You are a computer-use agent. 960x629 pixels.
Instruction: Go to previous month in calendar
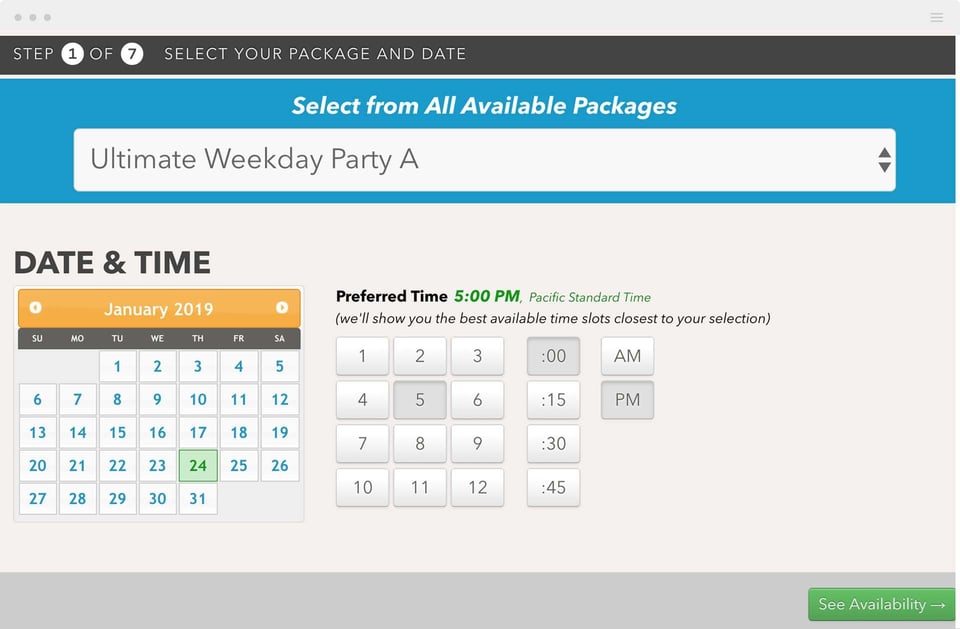click(x=36, y=308)
